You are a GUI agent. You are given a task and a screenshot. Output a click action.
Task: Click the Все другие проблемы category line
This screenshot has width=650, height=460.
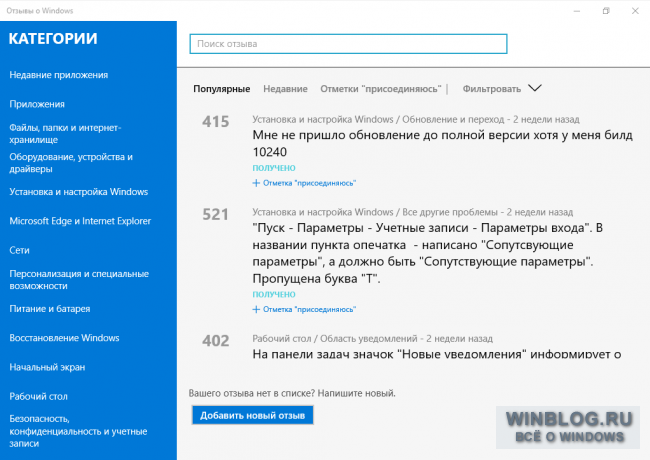[412, 212]
